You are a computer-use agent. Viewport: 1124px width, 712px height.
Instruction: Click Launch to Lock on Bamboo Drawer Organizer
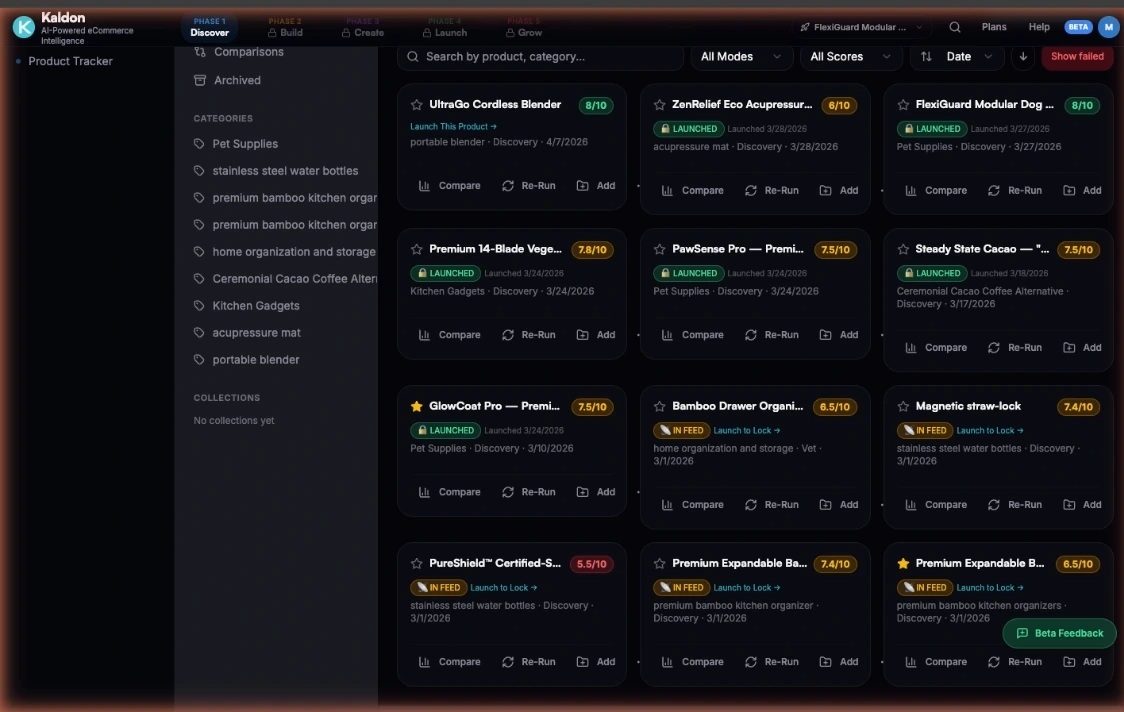(746, 431)
